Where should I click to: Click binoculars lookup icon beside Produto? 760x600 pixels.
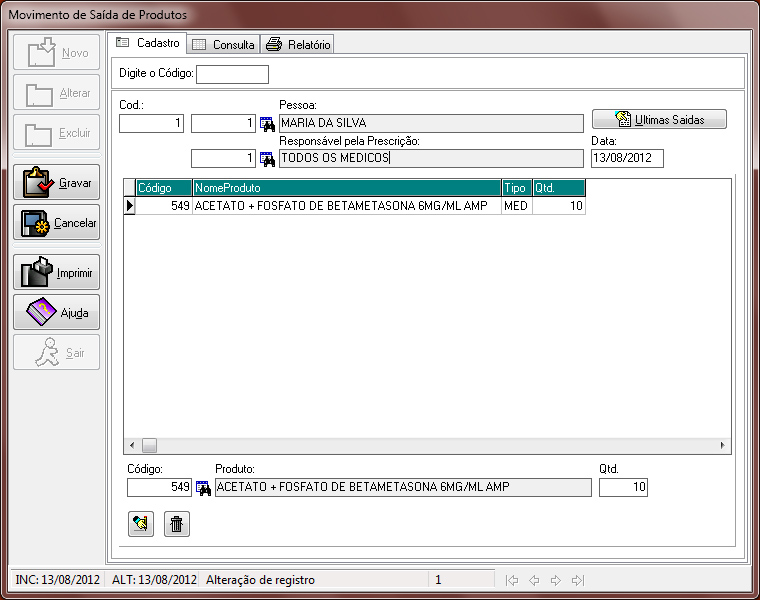(203, 488)
